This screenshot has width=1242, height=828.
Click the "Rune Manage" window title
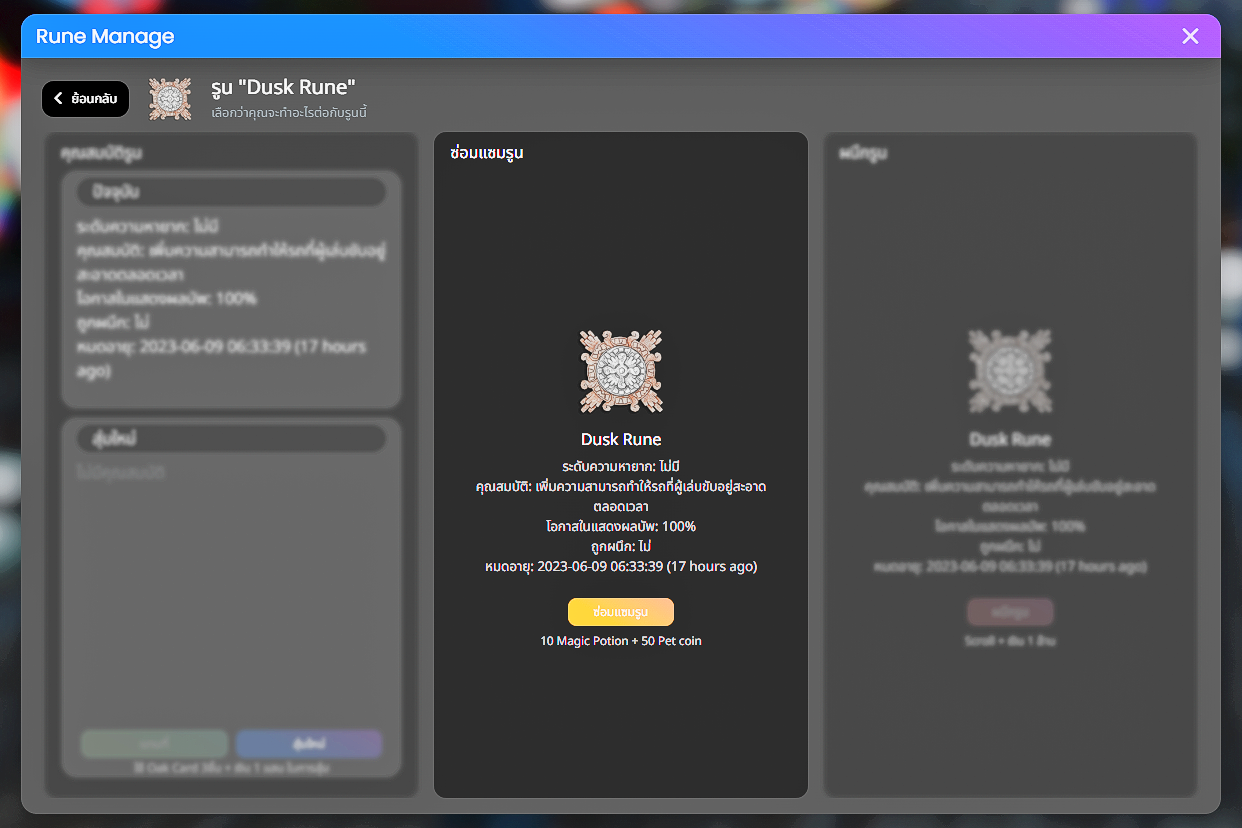pyautogui.click(x=105, y=37)
